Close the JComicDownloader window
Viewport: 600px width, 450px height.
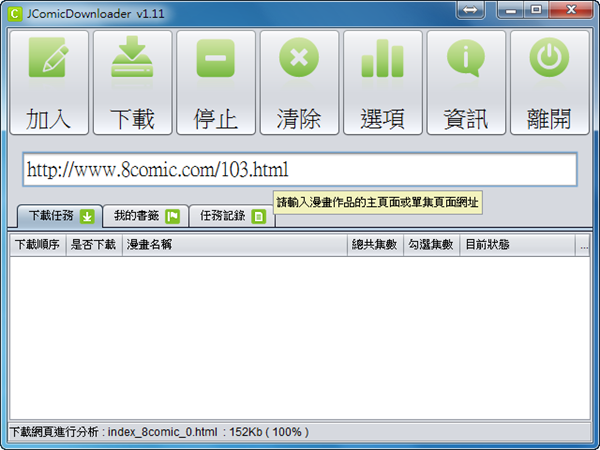coord(571,10)
